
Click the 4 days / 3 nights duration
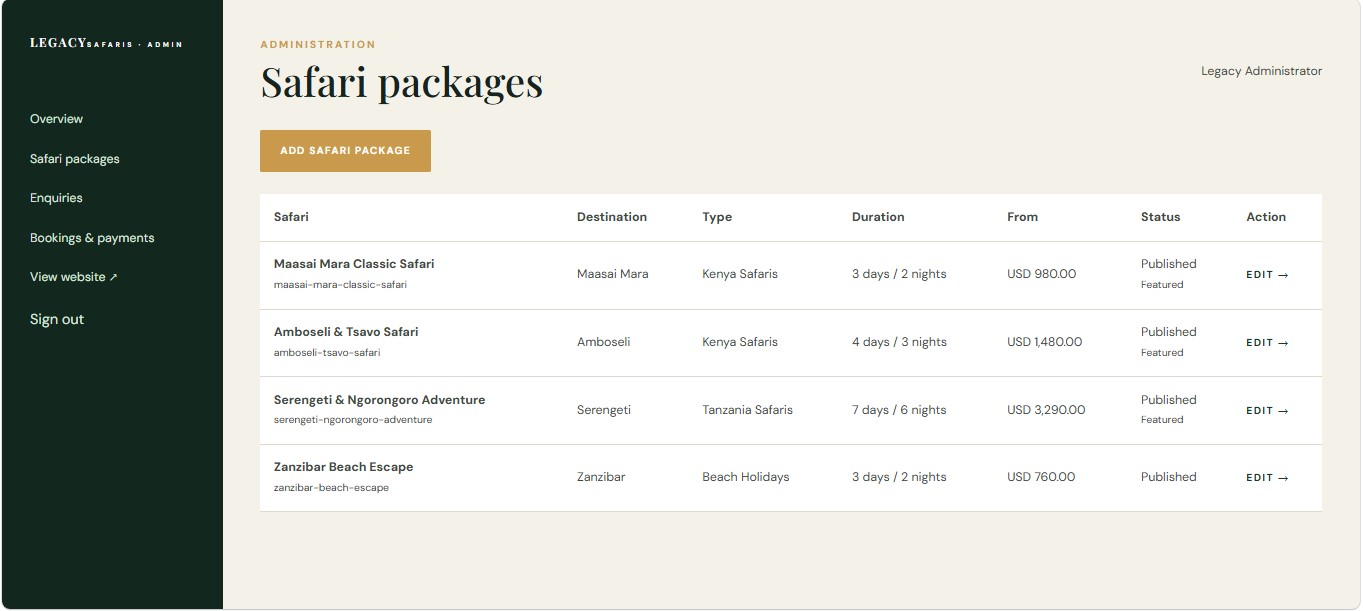pos(899,342)
